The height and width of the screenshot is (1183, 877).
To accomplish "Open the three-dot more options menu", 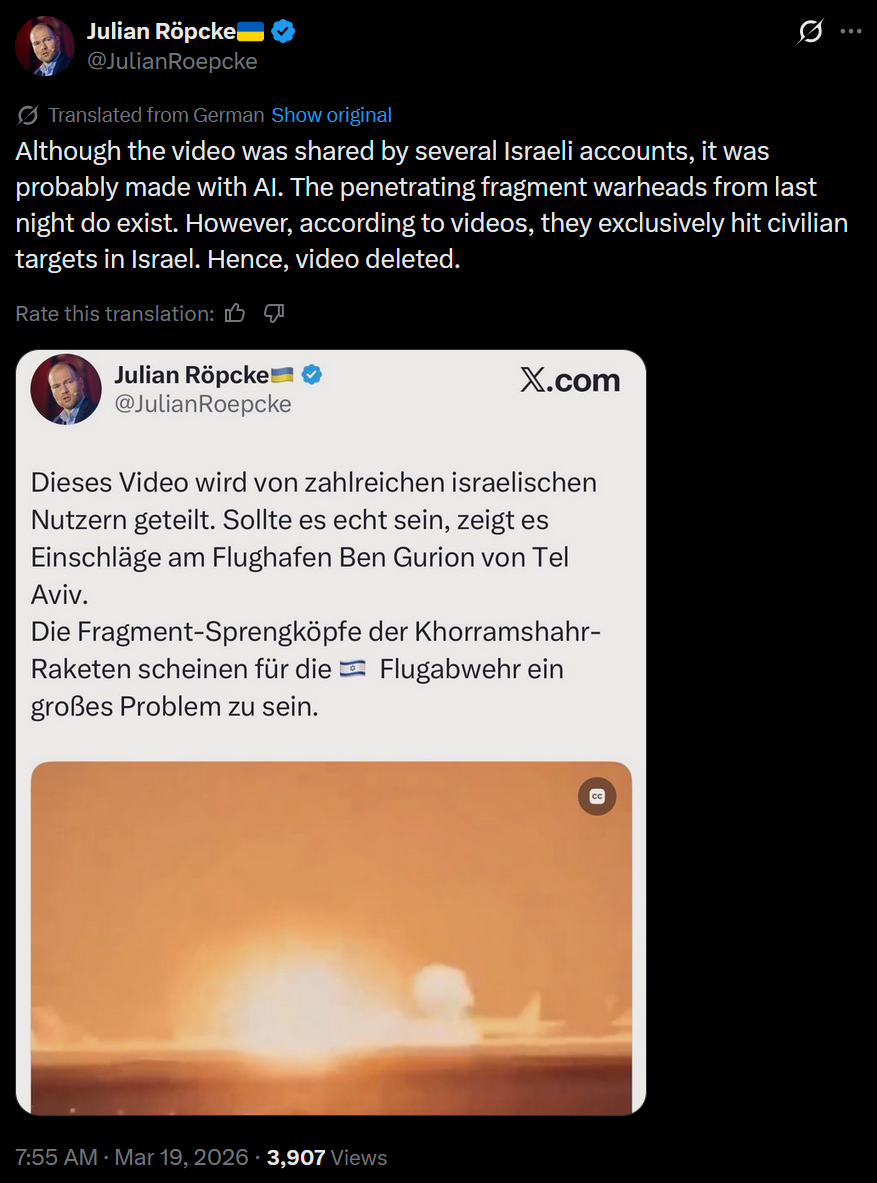I will [851, 32].
